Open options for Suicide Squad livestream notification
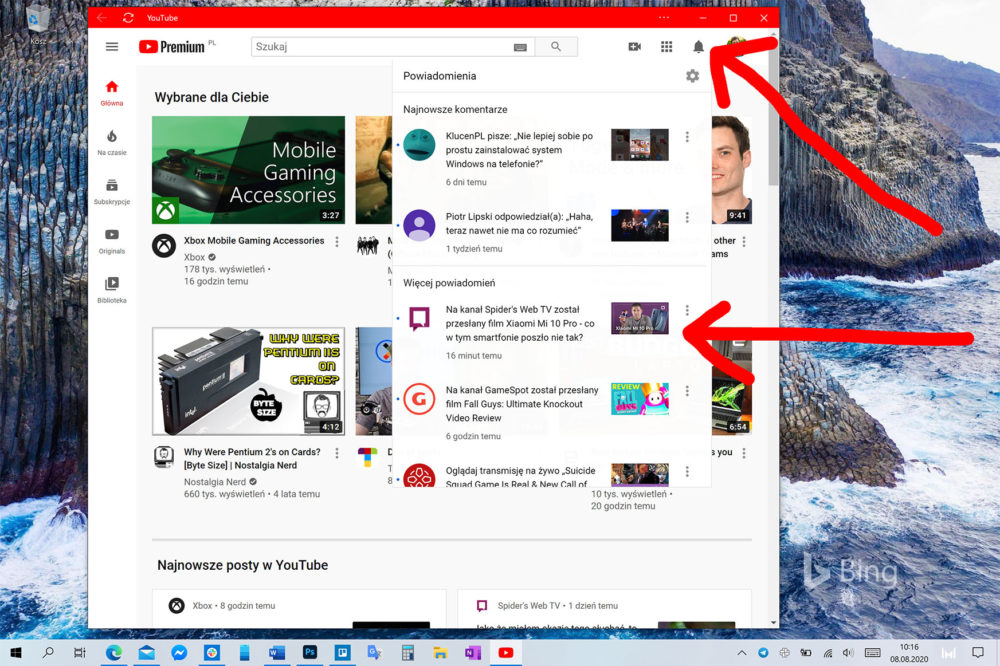The height and width of the screenshot is (666, 1000). (x=687, y=471)
